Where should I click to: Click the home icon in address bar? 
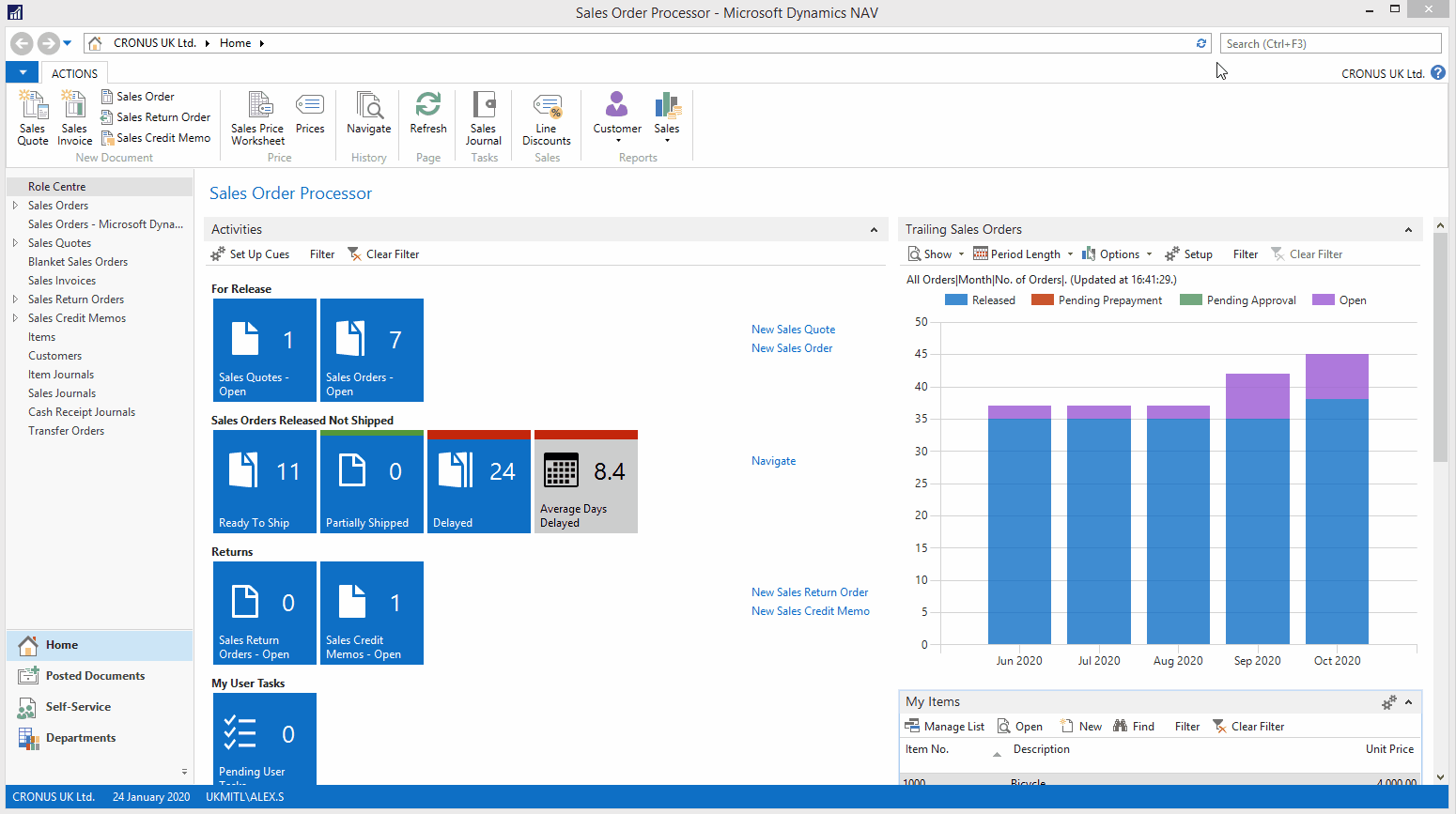[95, 43]
